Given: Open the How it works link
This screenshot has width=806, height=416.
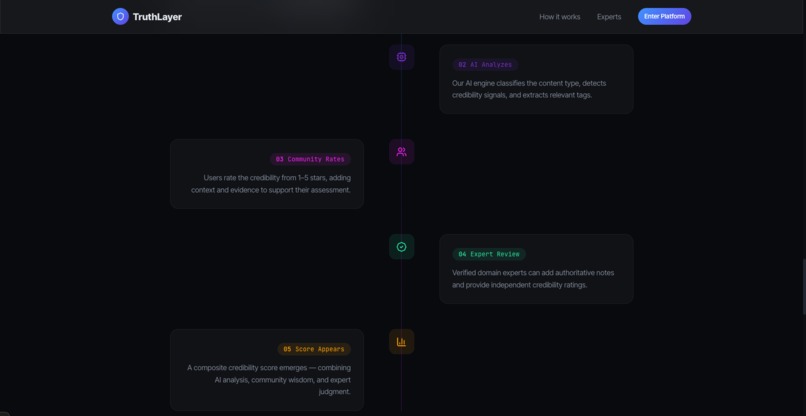Looking at the screenshot, I should 560,16.
